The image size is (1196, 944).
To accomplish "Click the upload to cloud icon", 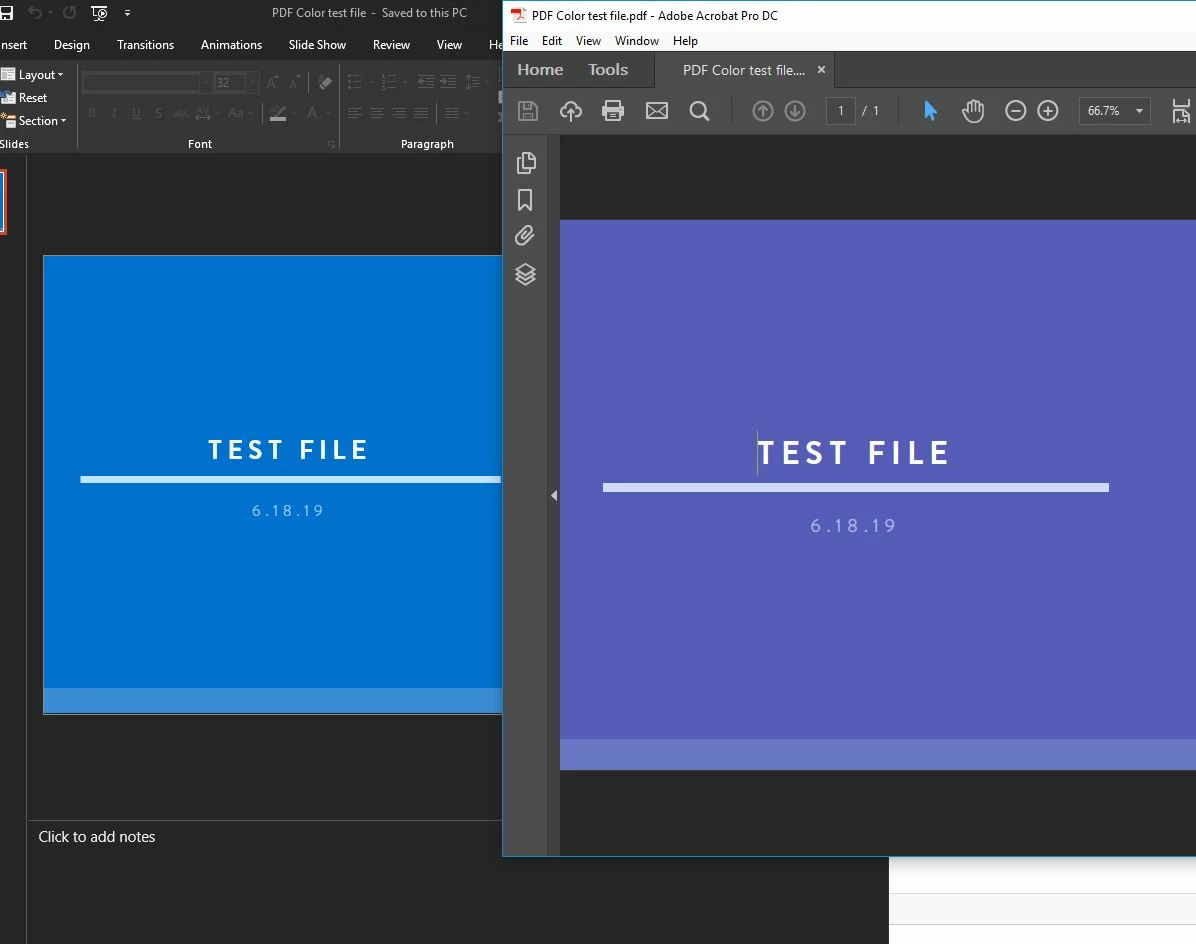I will pos(571,111).
